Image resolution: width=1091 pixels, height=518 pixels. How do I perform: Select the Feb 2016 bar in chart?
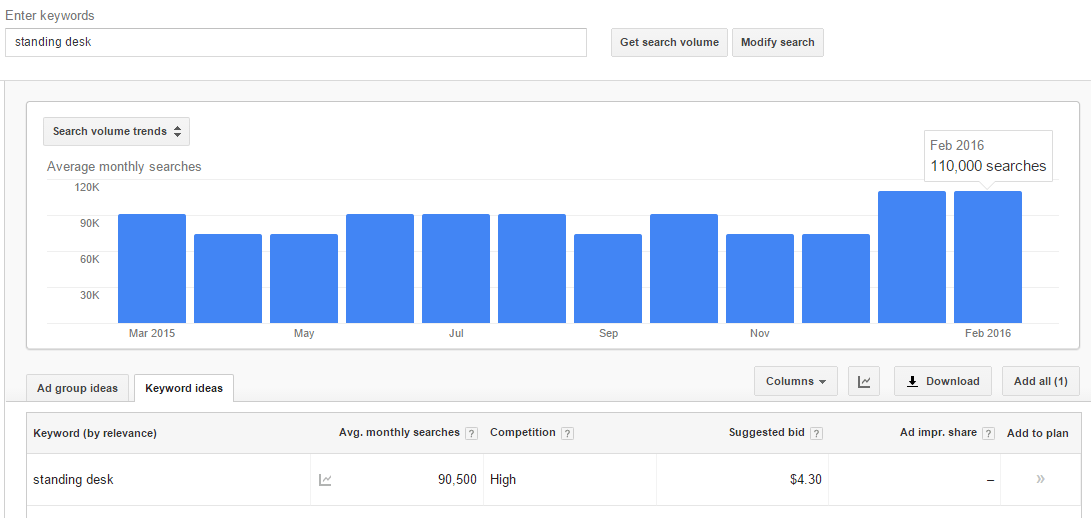pyautogui.click(x=987, y=257)
